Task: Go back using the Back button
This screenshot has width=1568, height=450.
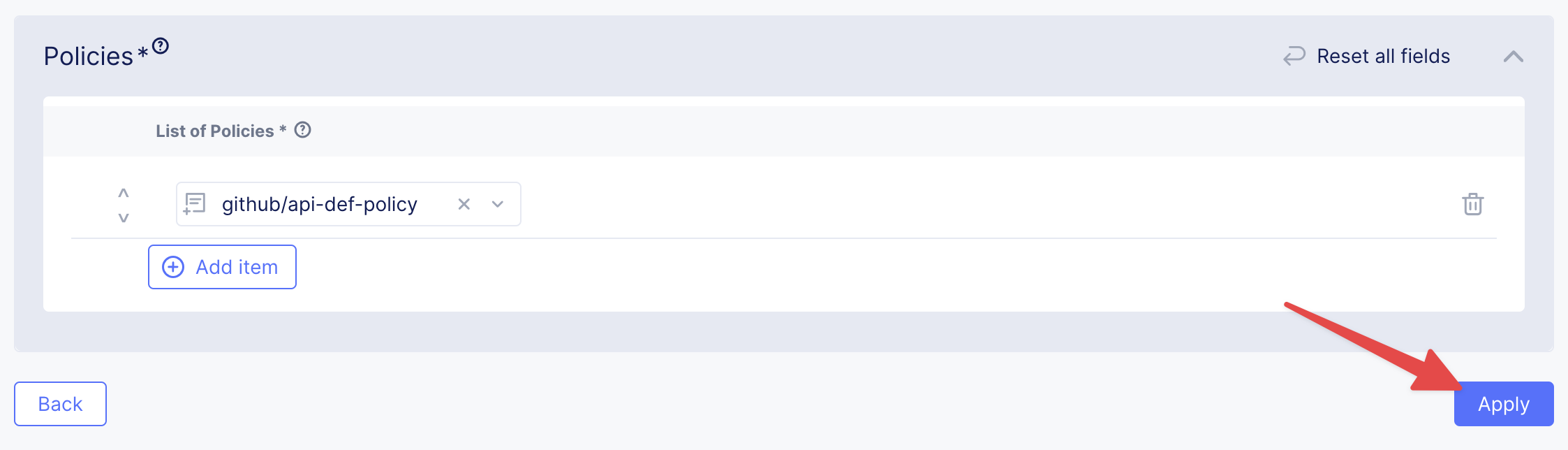Action: click(x=60, y=404)
